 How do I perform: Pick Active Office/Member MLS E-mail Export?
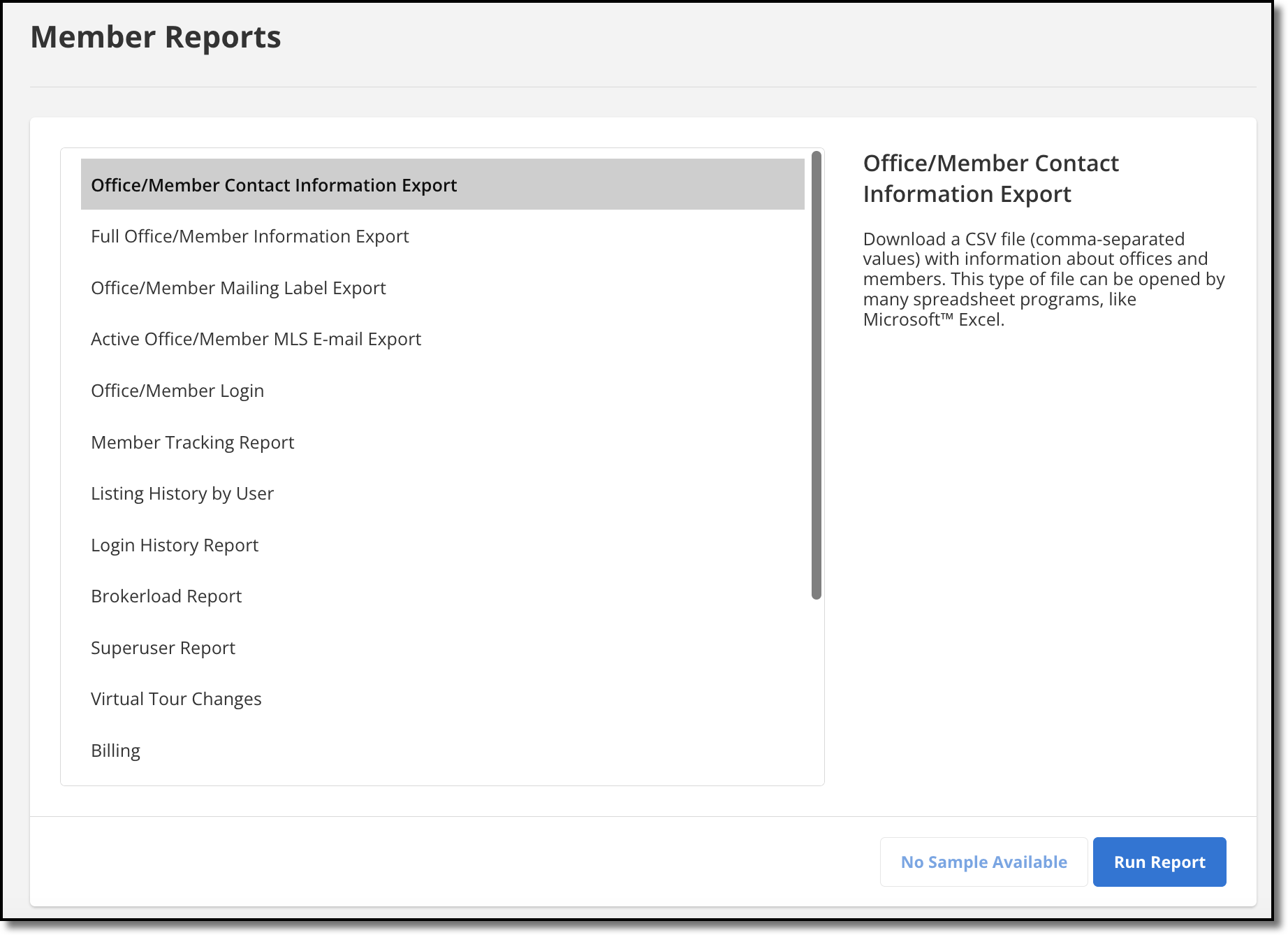coord(442,339)
